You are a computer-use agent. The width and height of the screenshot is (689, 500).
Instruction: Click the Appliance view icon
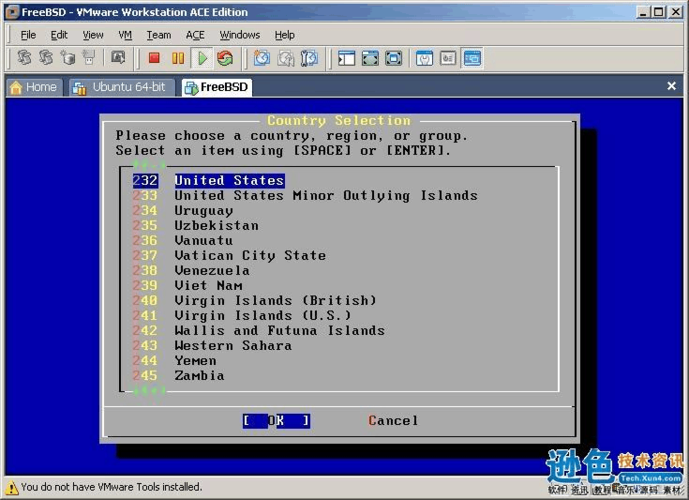pos(448,58)
